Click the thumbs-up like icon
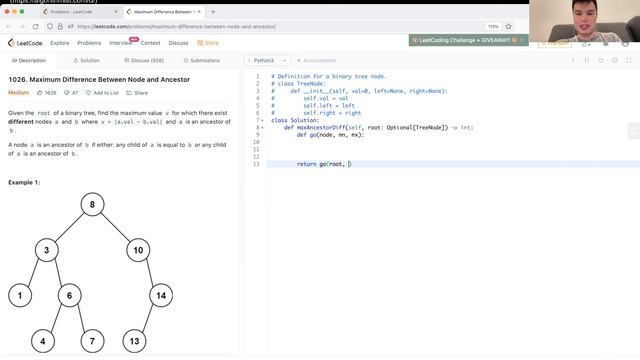640x360 pixels. click(40, 93)
